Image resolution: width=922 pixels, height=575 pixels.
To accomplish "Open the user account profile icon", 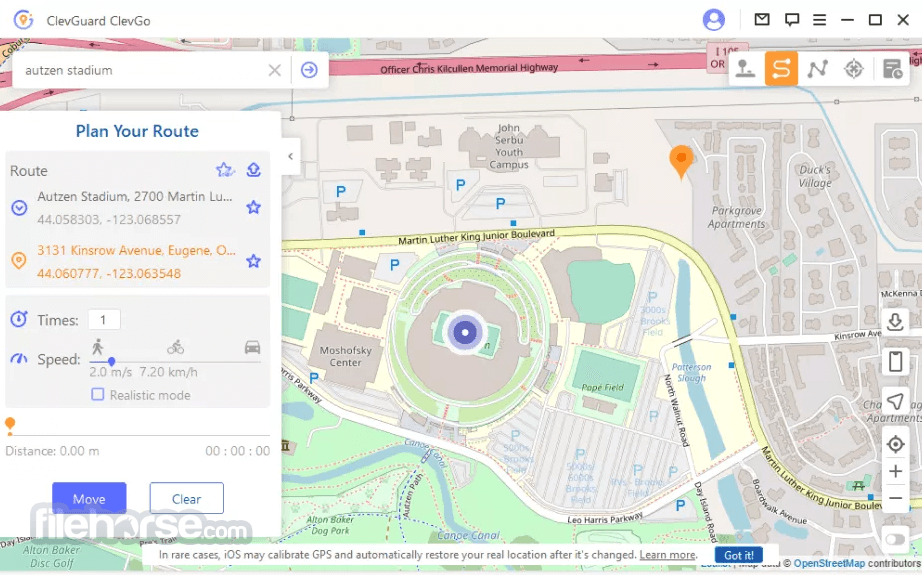I will click(x=713, y=20).
